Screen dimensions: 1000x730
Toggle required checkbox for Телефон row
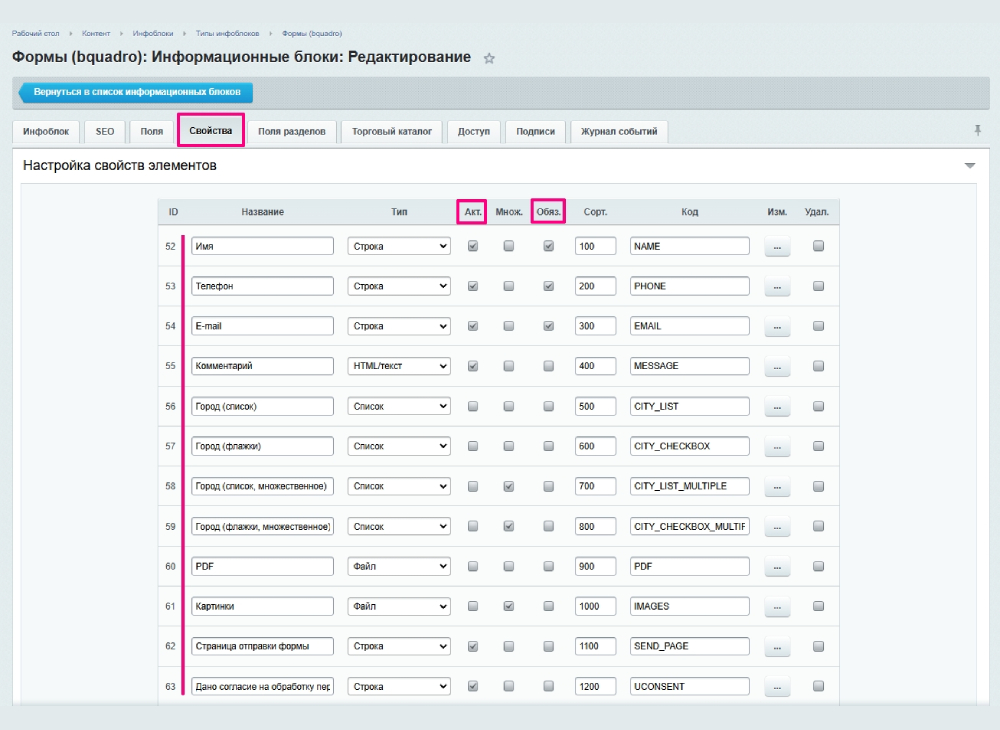548,286
